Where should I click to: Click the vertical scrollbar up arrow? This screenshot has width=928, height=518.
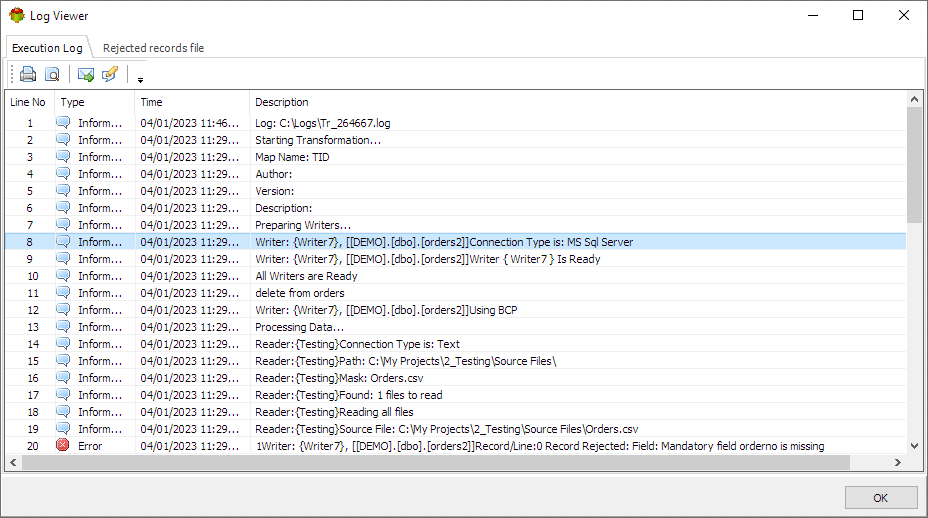click(x=914, y=99)
